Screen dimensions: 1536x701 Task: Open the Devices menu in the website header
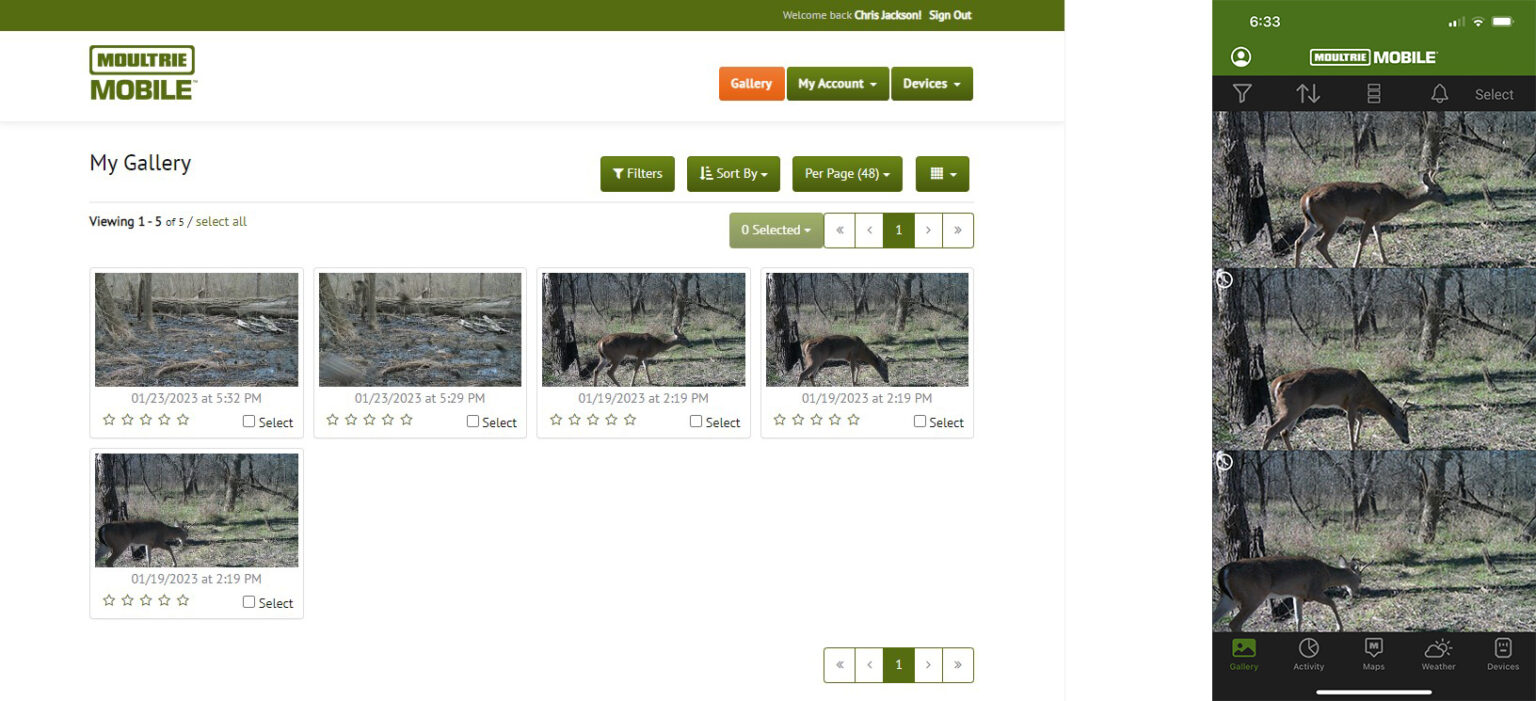pyautogui.click(x=931, y=83)
